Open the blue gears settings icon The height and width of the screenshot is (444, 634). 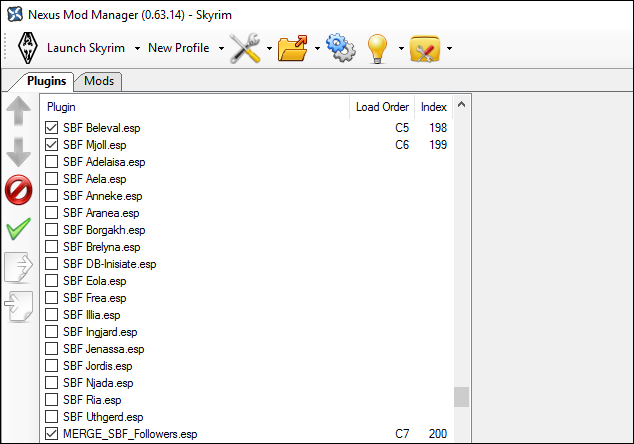click(341, 48)
